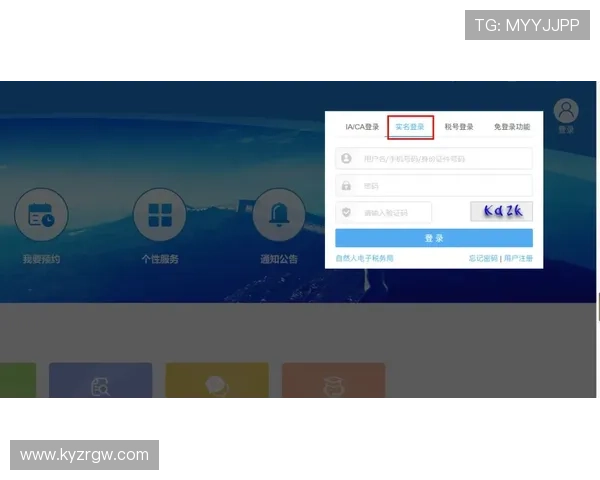This screenshot has height=480, width=600.
Task: Open the 自然人电子税务局 link
Action: click(364, 258)
